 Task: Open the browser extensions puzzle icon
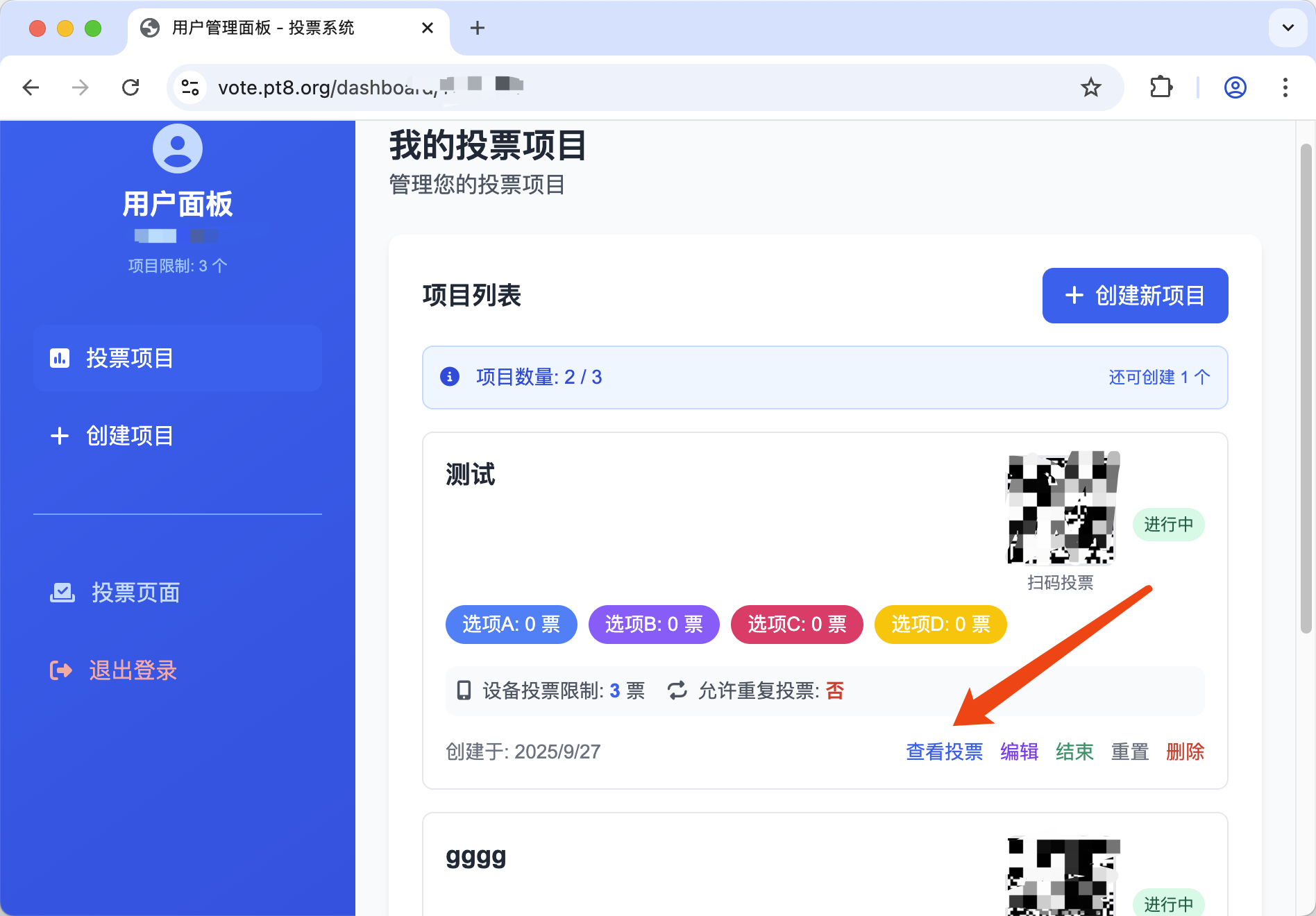(x=1161, y=87)
